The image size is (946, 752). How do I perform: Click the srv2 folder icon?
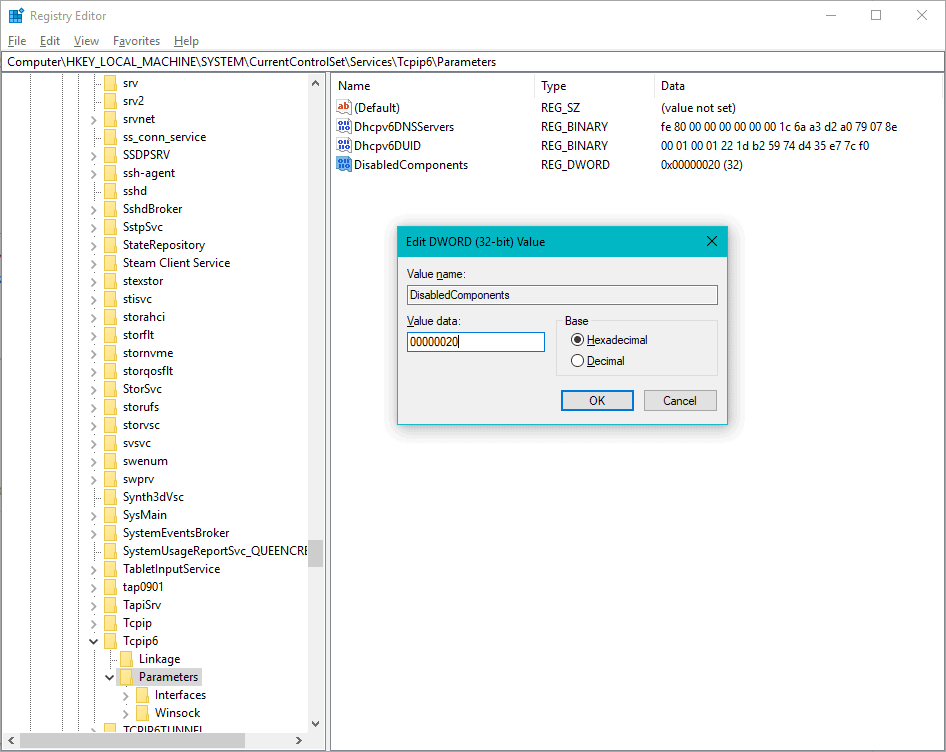(x=110, y=101)
